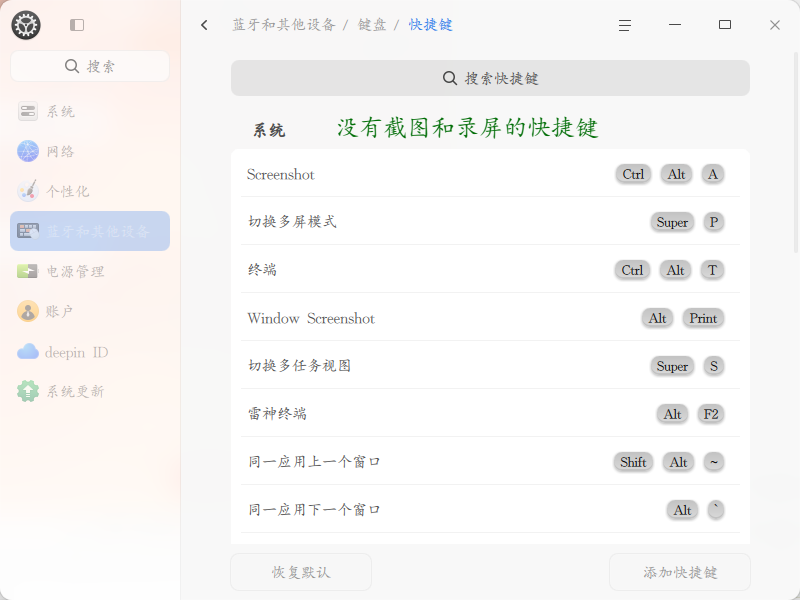Viewport: 800px width, 600px height.
Task: Click the P key badge for 切换多屏模式
Action: [x=714, y=222]
